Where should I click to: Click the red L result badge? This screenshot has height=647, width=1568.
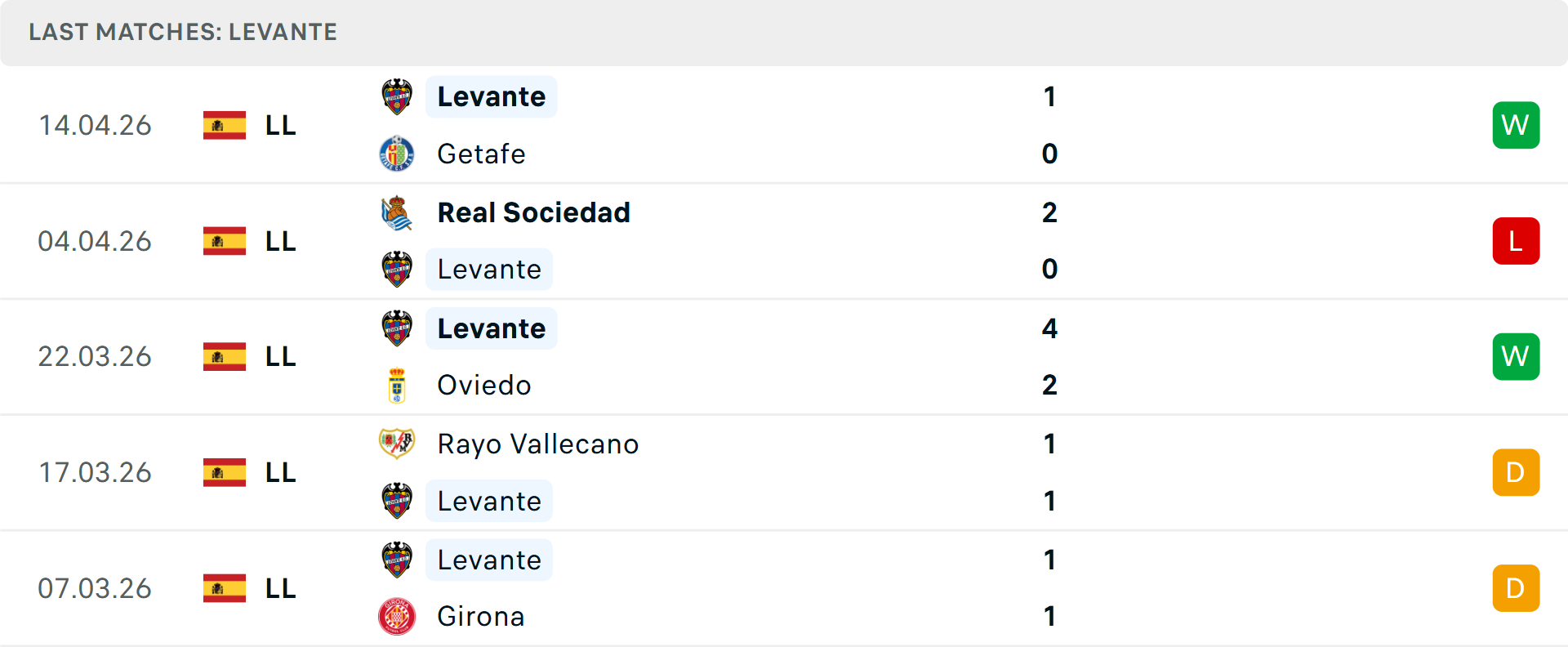[1516, 241]
